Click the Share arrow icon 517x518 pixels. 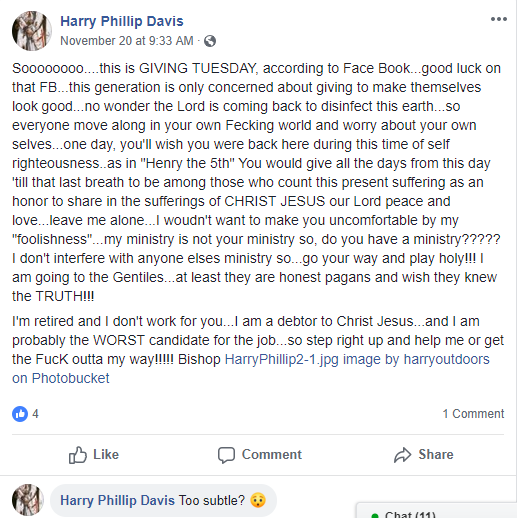pyautogui.click(x=403, y=455)
